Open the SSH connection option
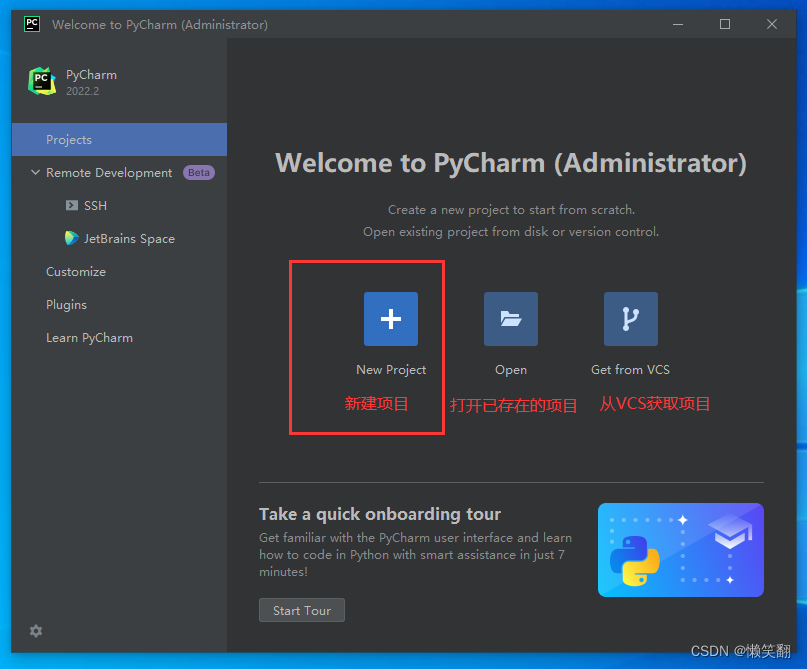This screenshot has height=669, width=807. click(x=86, y=205)
